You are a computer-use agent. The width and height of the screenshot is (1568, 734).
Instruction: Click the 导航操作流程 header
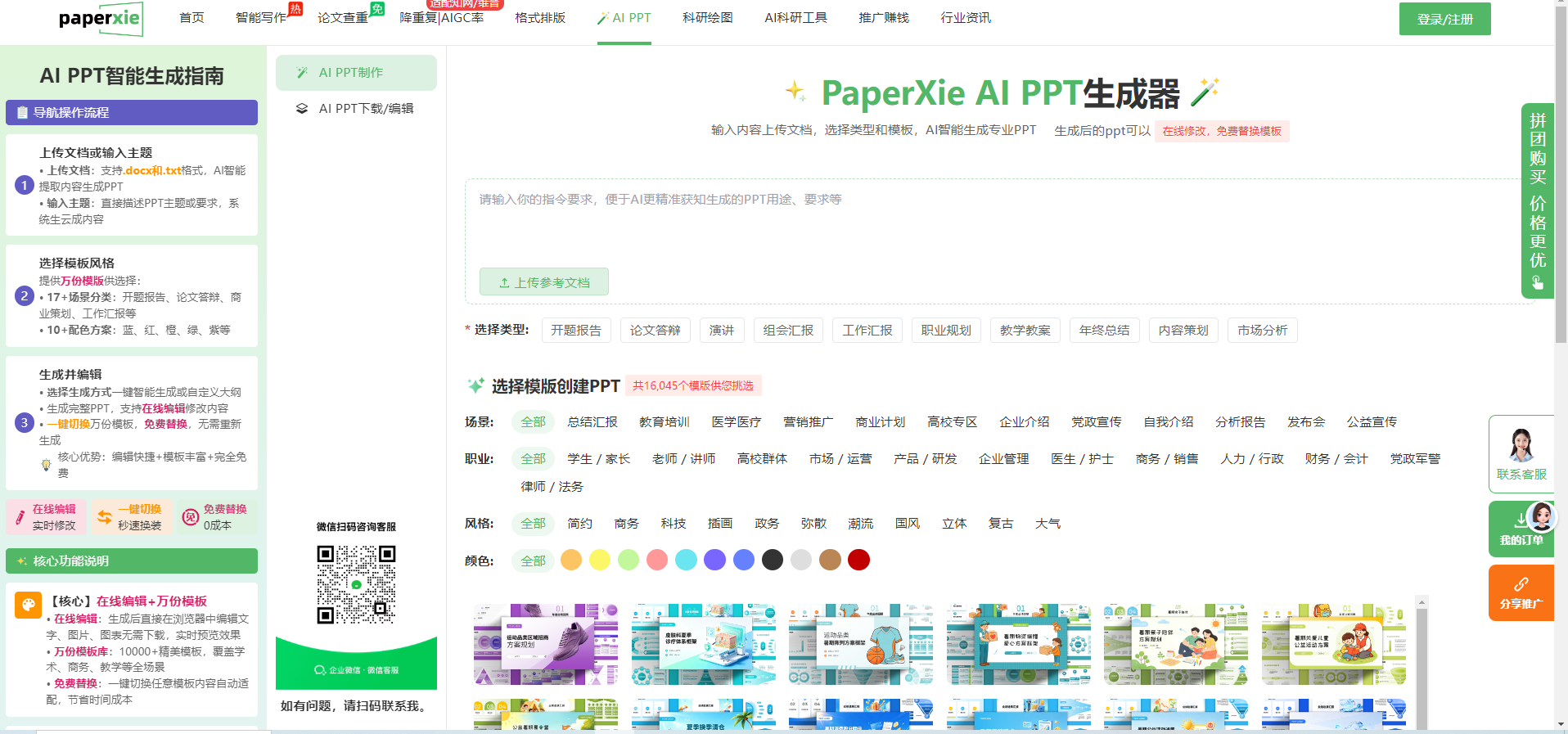[132, 113]
